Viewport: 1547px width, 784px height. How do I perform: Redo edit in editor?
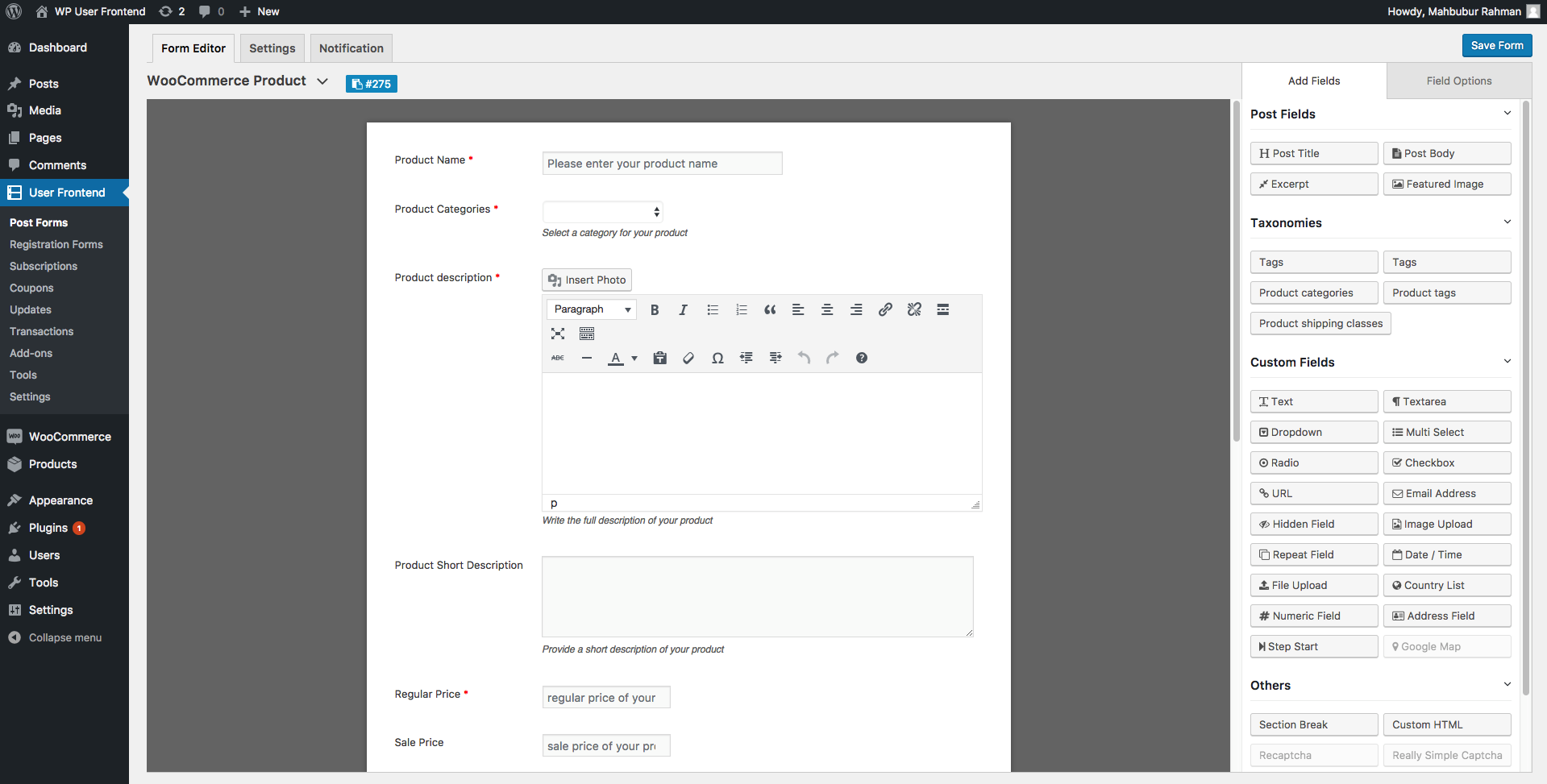pos(833,358)
